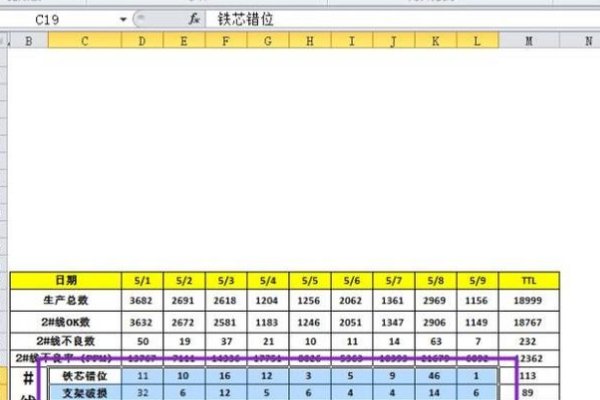Select column G header

268,41
